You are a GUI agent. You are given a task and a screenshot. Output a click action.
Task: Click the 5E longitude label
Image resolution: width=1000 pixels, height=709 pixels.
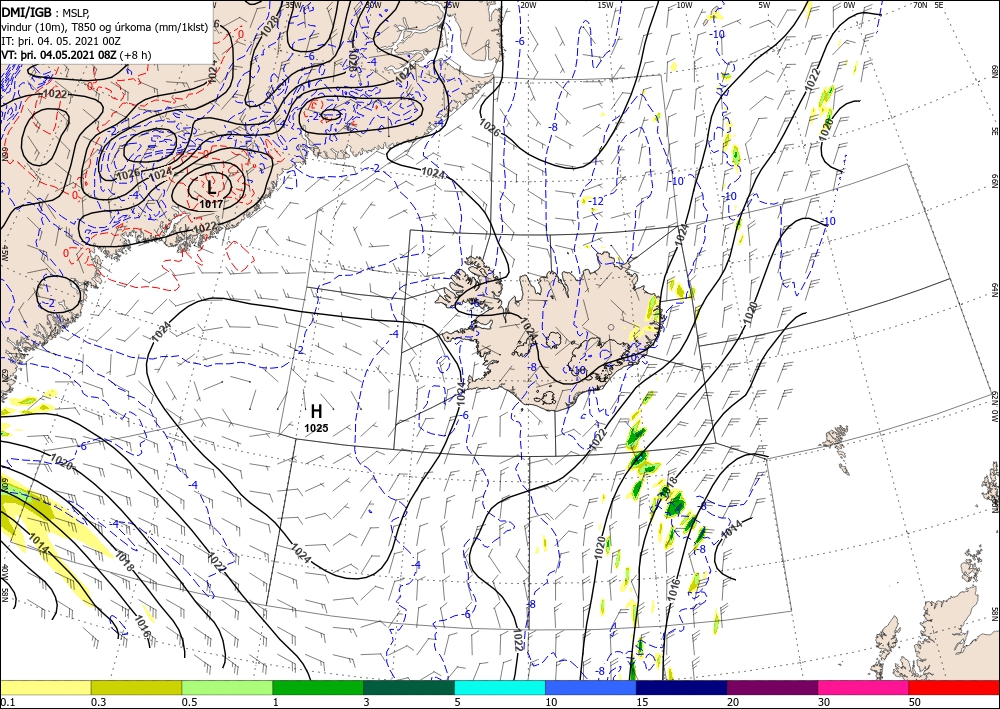(x=939, y=5)
